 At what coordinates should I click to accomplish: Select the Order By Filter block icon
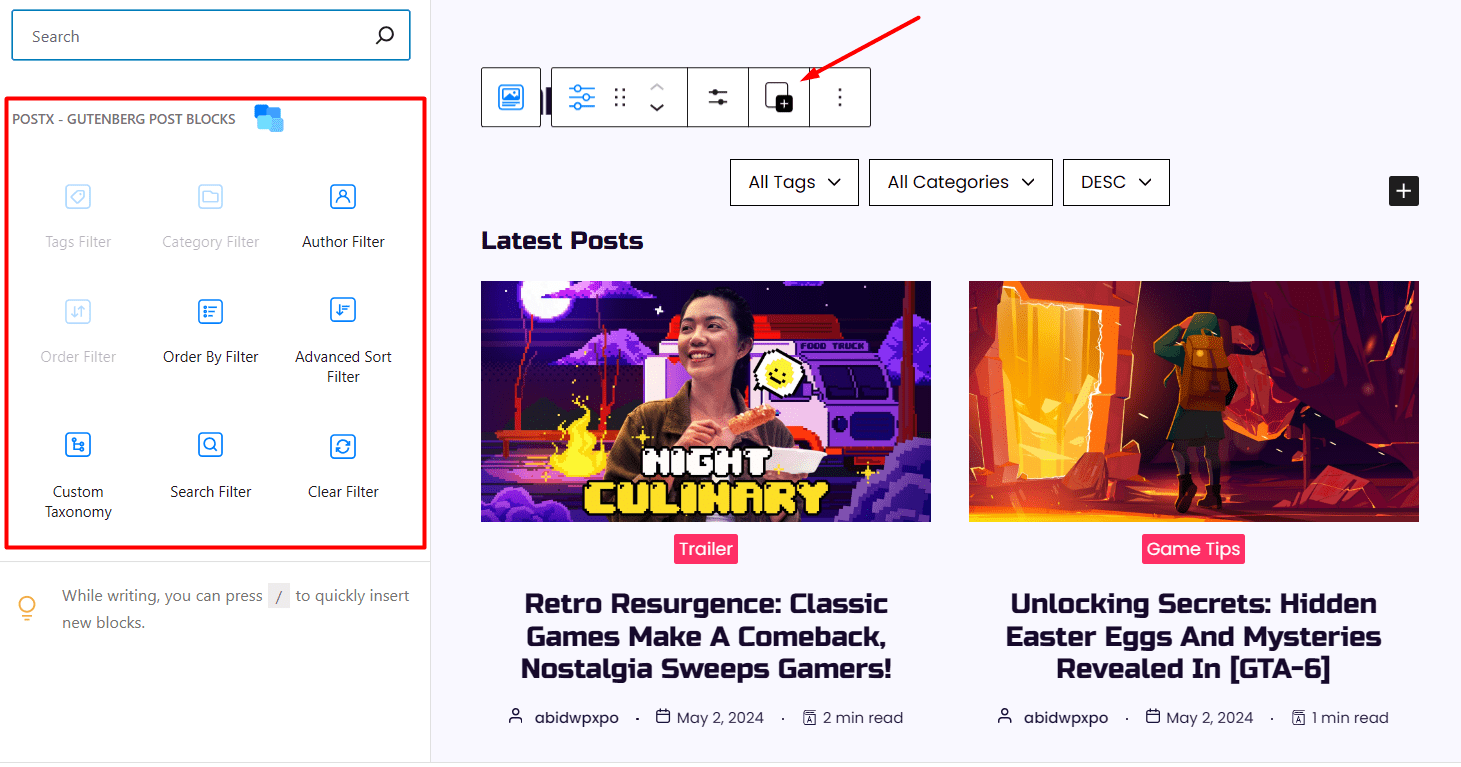click(x=210, y=311)
